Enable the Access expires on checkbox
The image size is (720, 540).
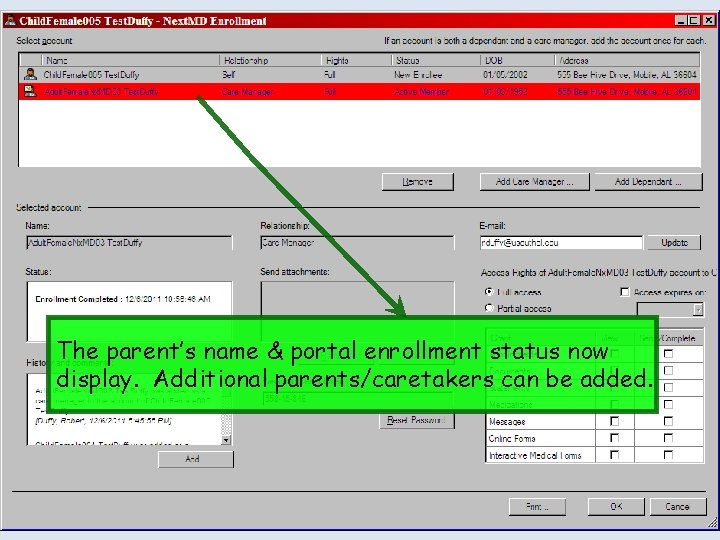point(624,292)
